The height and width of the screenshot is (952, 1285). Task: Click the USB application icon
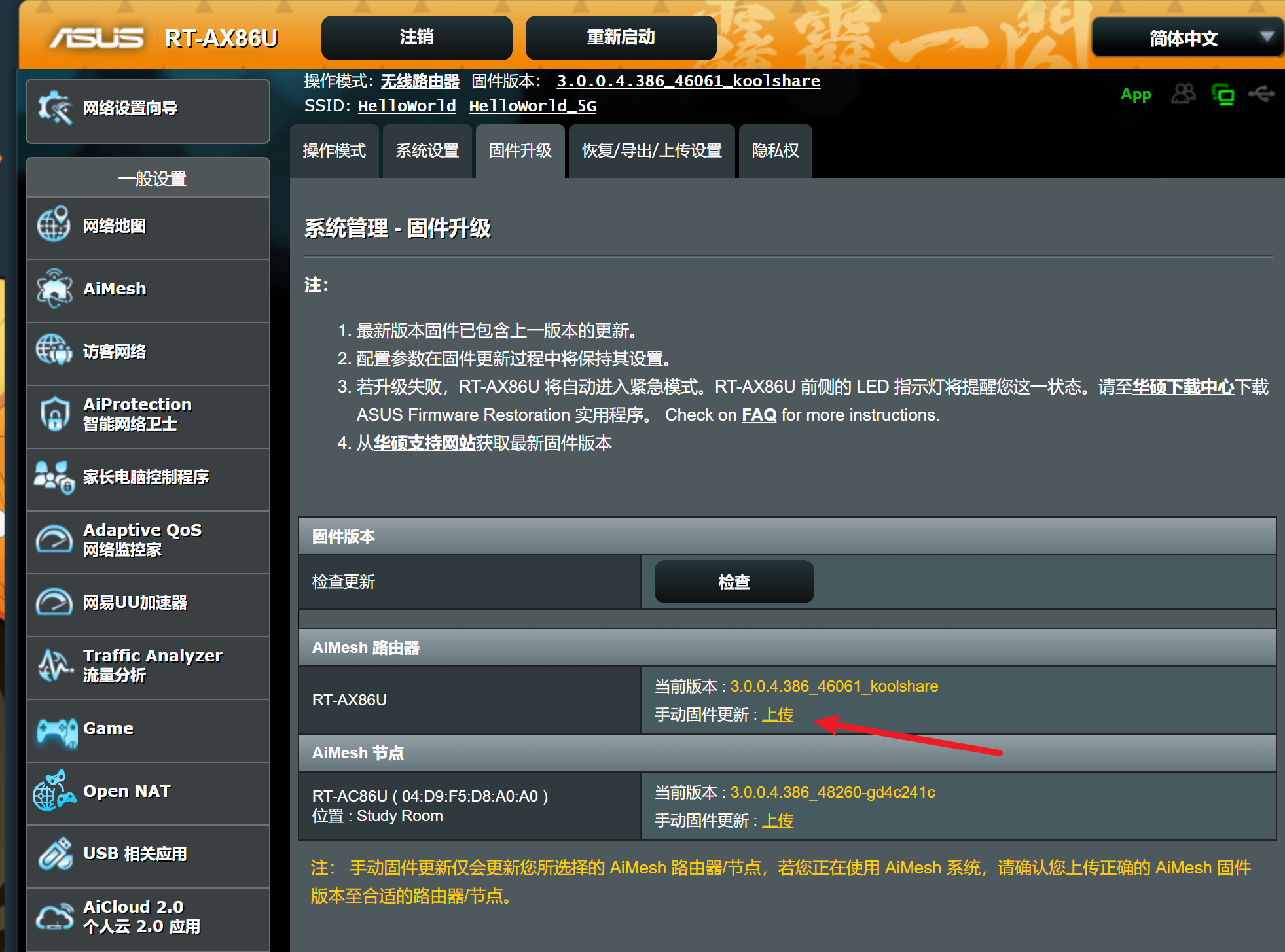click(x=55, y=853)
